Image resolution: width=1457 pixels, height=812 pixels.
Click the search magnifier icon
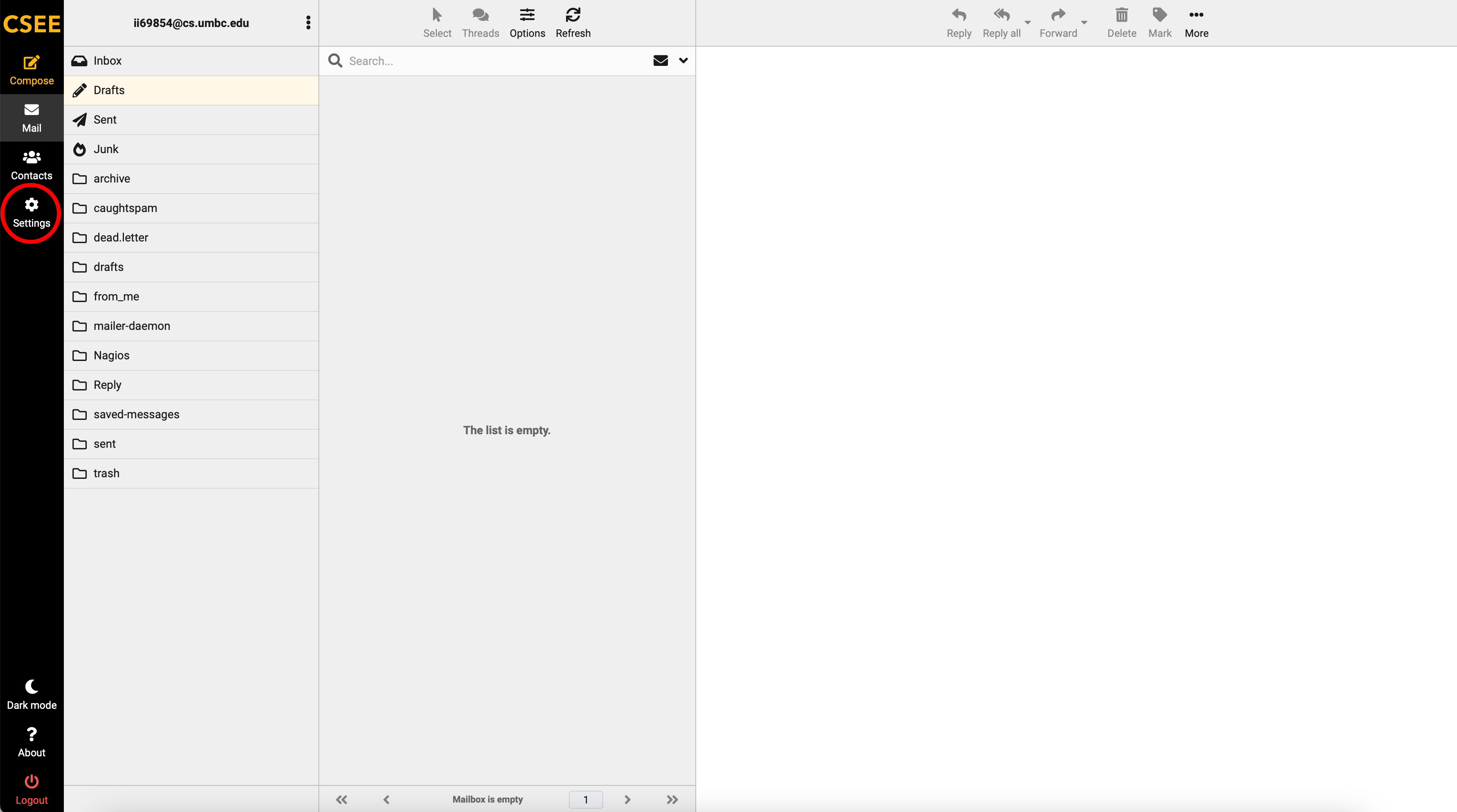336,61
